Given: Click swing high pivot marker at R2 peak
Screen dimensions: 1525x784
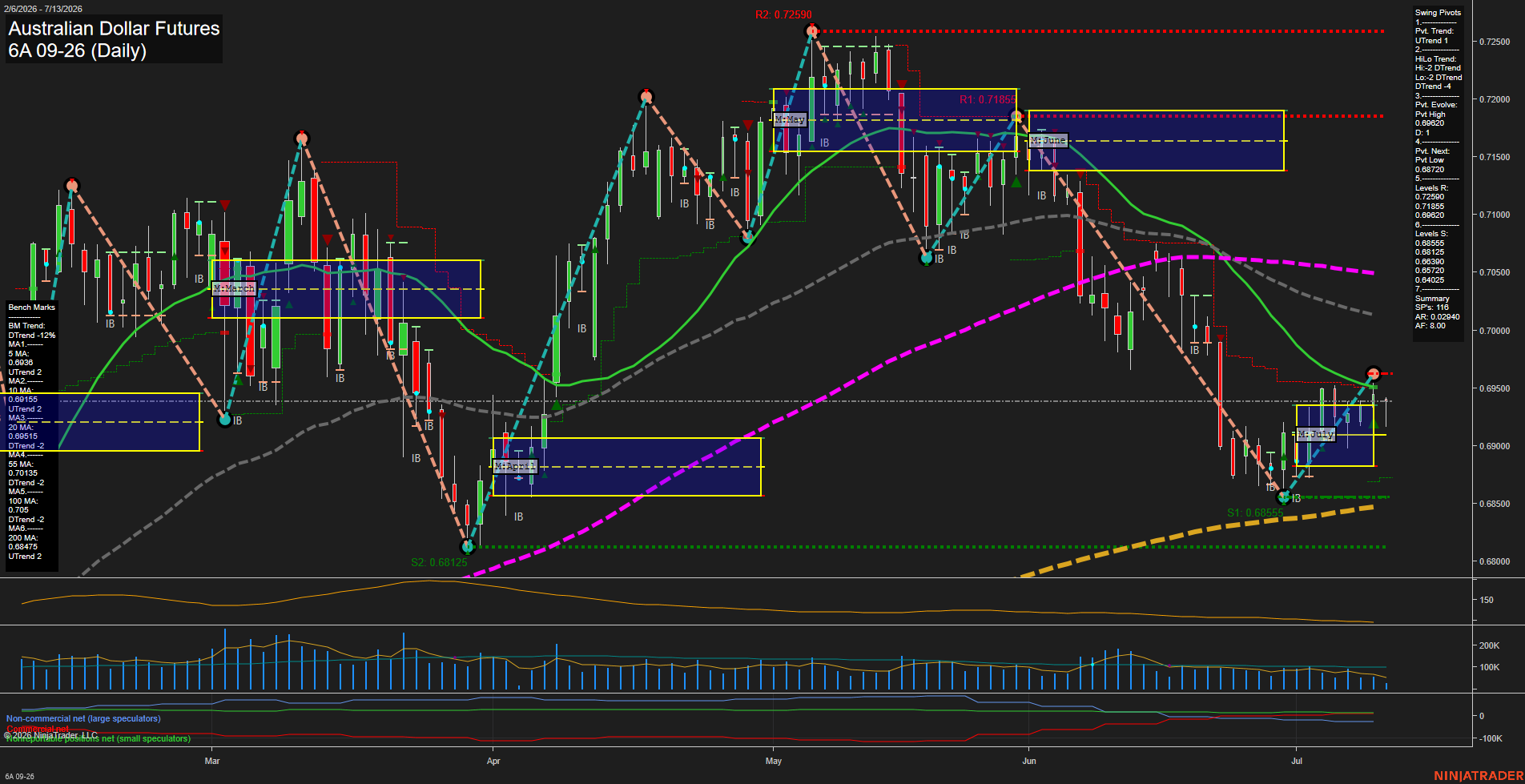Looking at the screenshot, I should pyautogui.click(x=812, y=31).
